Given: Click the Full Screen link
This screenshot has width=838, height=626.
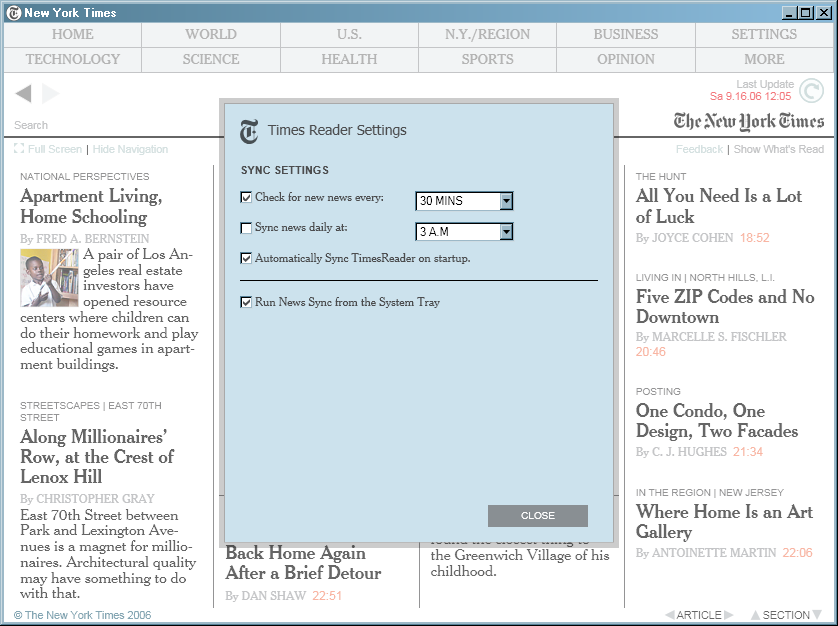Looking at the screenshot, I should pyautogui.click(x=55, y=149).
